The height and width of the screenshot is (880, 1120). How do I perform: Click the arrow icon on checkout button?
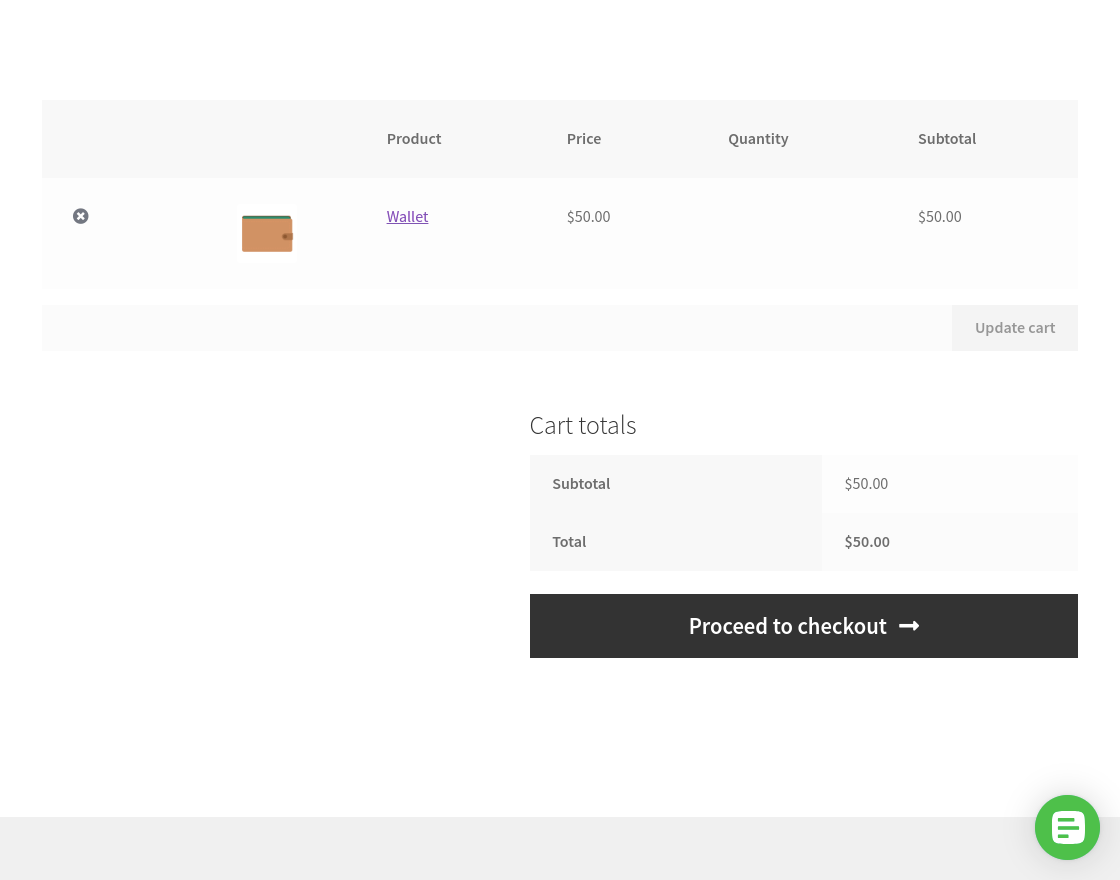point(908,626)
